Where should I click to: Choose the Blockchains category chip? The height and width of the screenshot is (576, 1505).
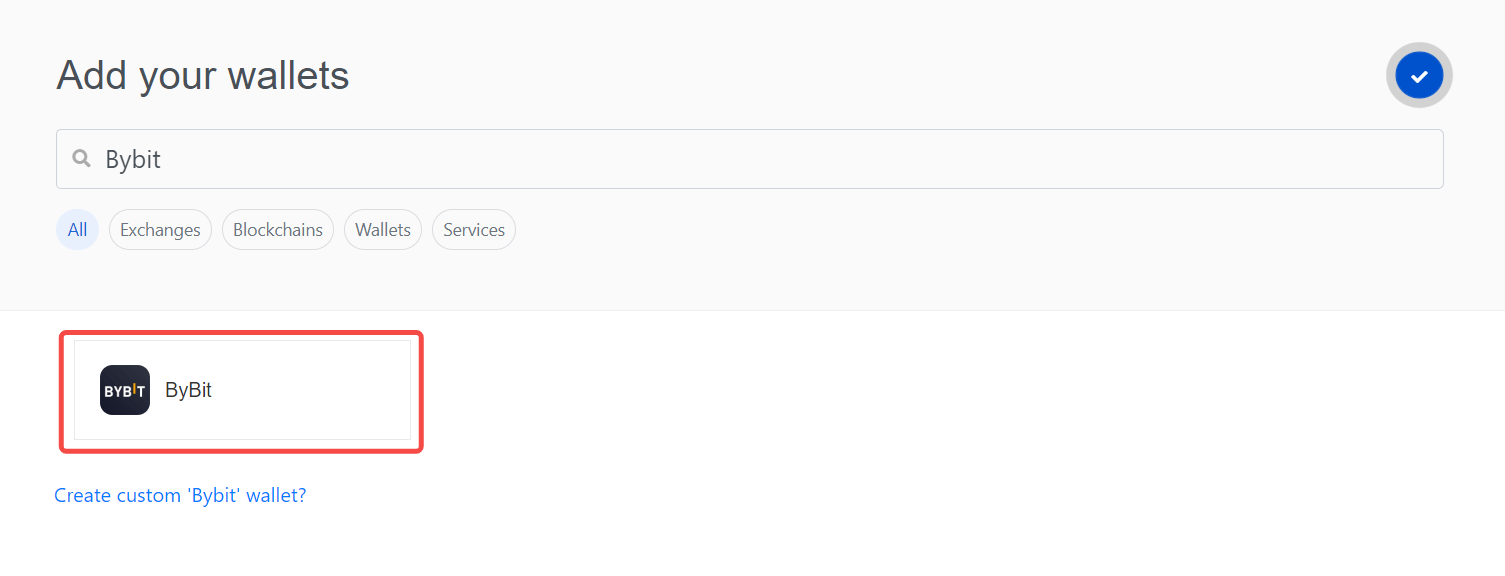(278, 230)
